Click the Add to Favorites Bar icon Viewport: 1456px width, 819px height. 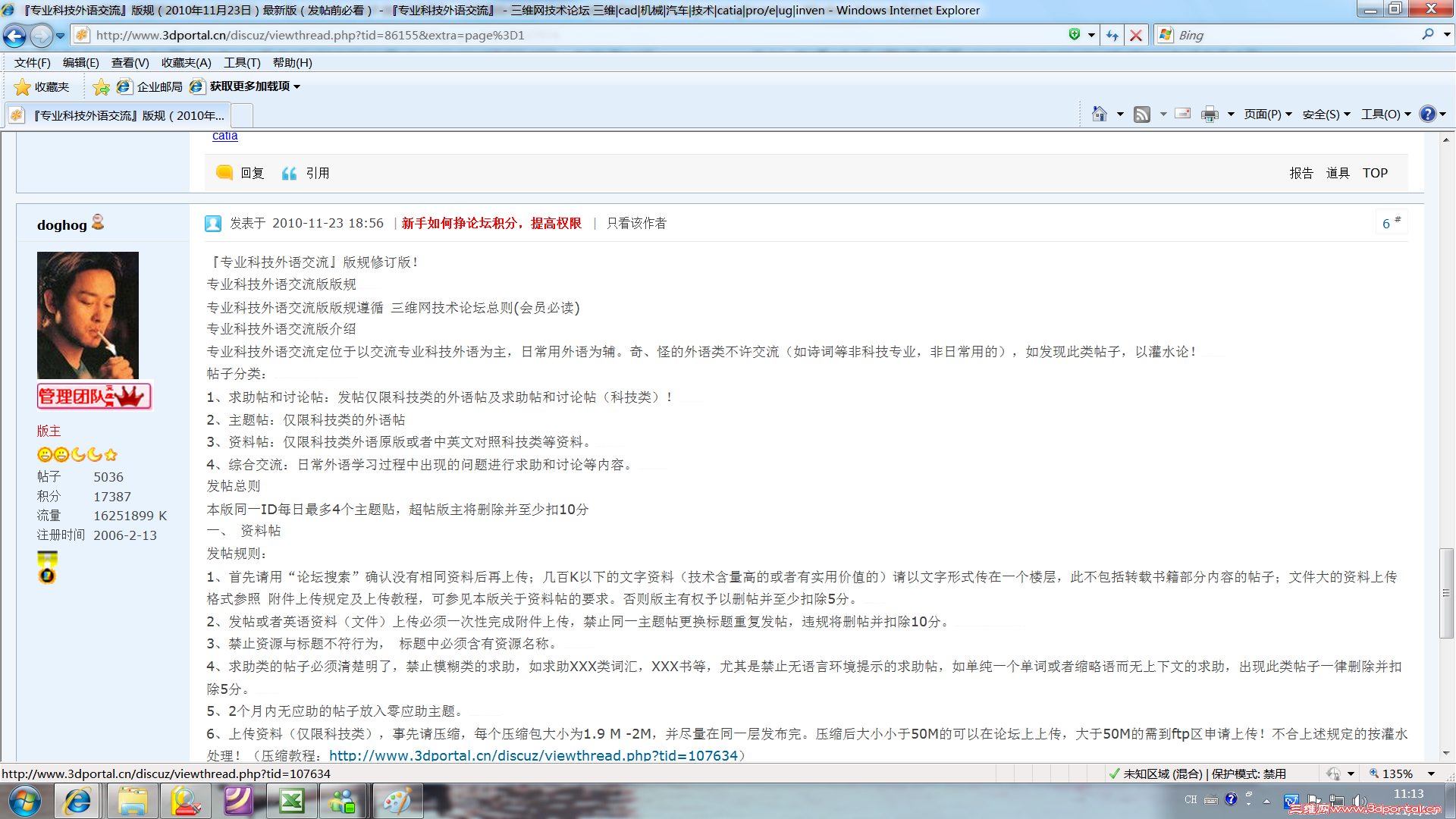101,86
